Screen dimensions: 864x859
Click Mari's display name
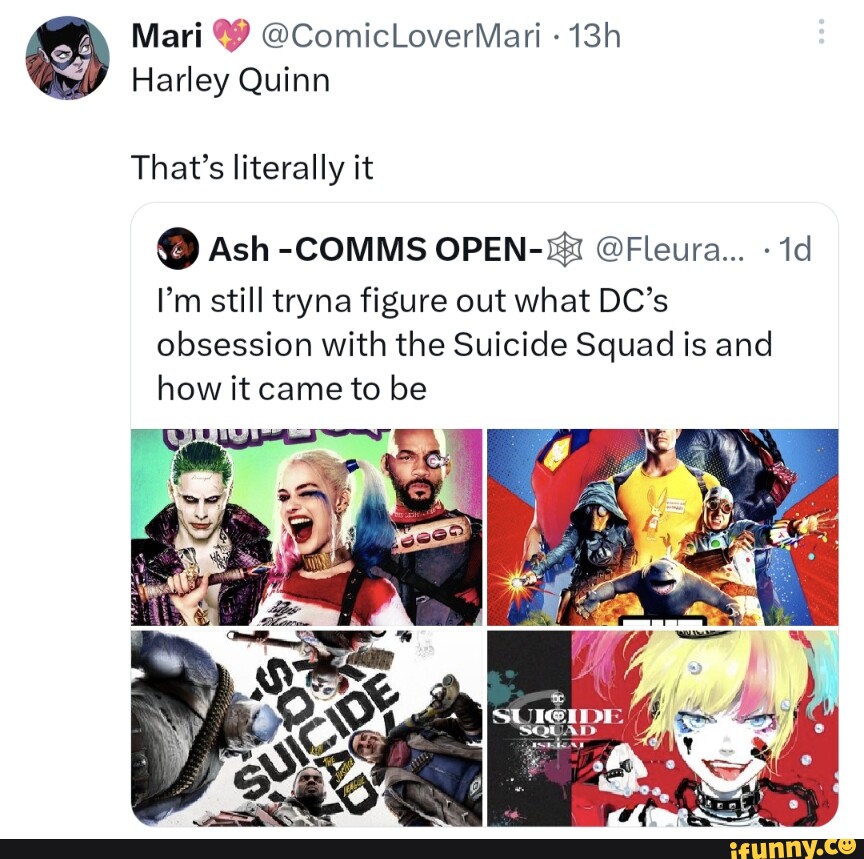[x=168, y=32]
